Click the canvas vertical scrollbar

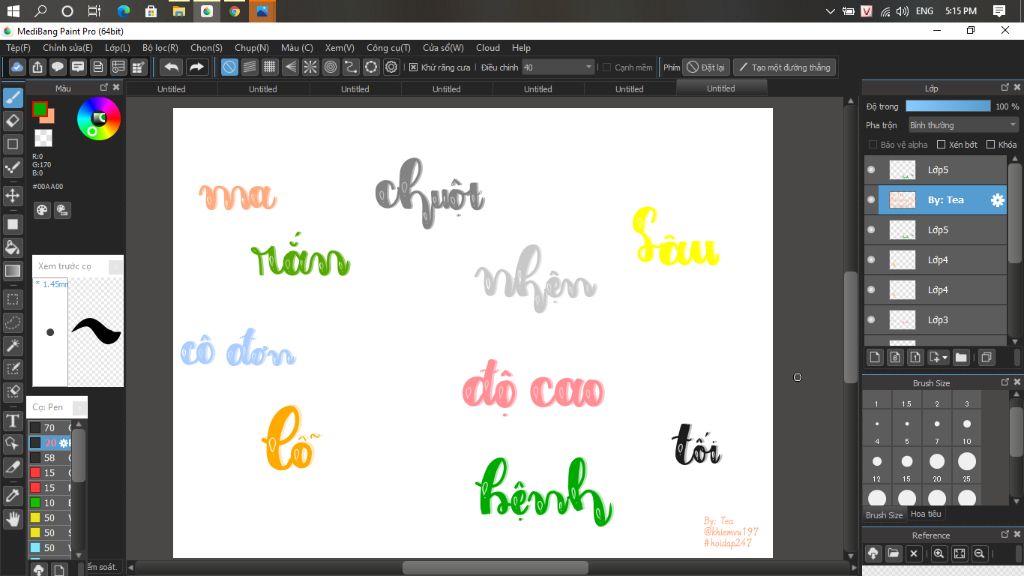pos(850,327)
